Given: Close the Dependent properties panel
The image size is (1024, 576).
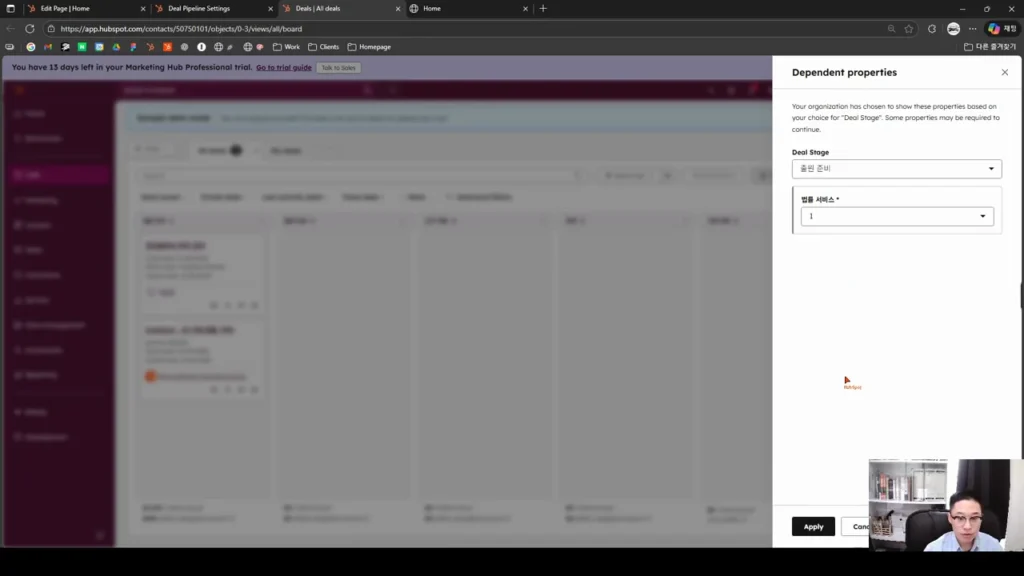Looking at the screenshot, I should (x=1004, y=72).
